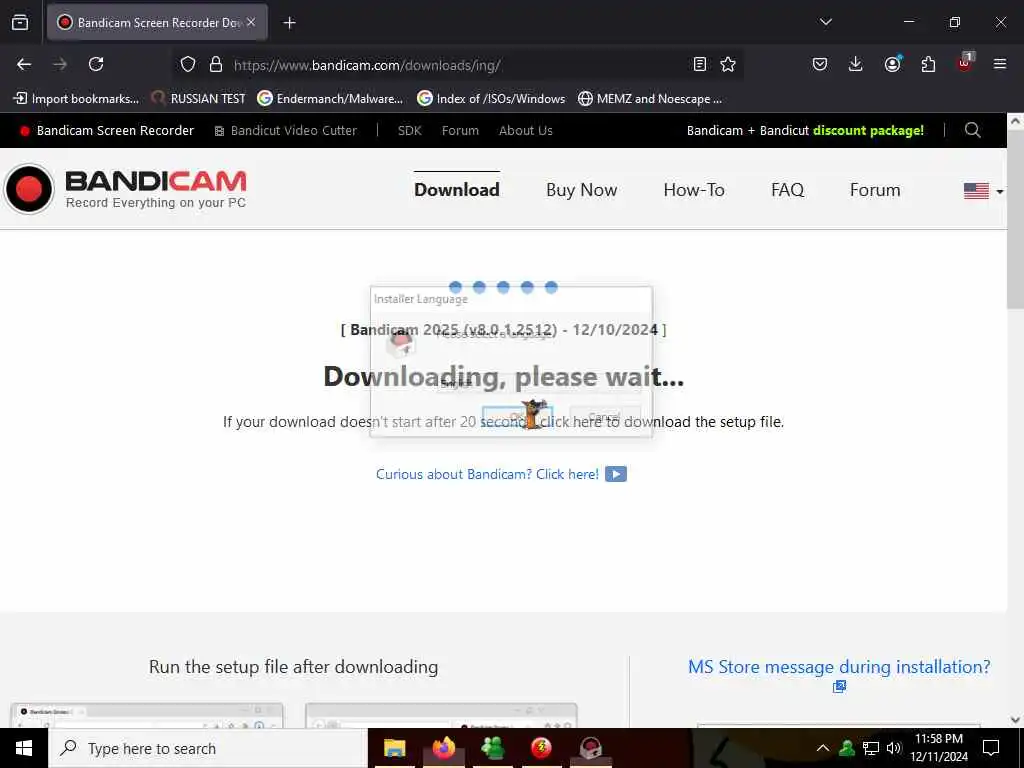Open Index of /ISOs/Windows bookmark

point(491,99)
